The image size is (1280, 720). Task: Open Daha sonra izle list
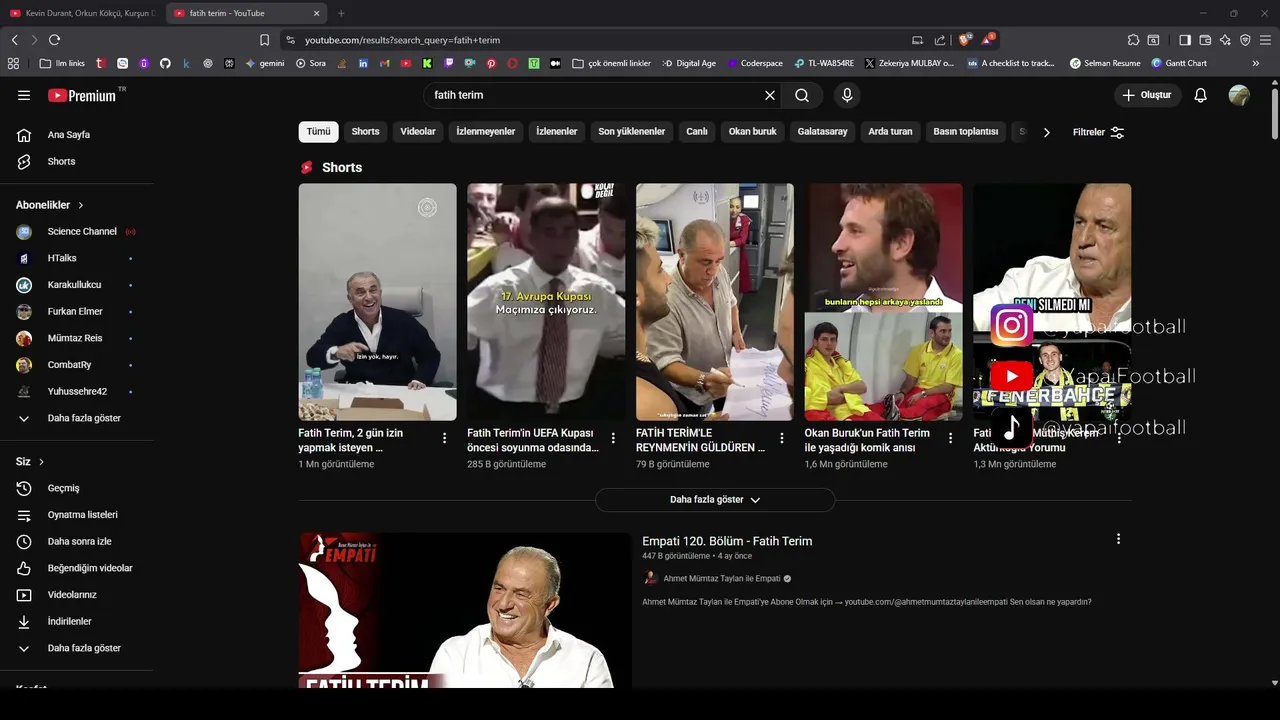[77, 541]
